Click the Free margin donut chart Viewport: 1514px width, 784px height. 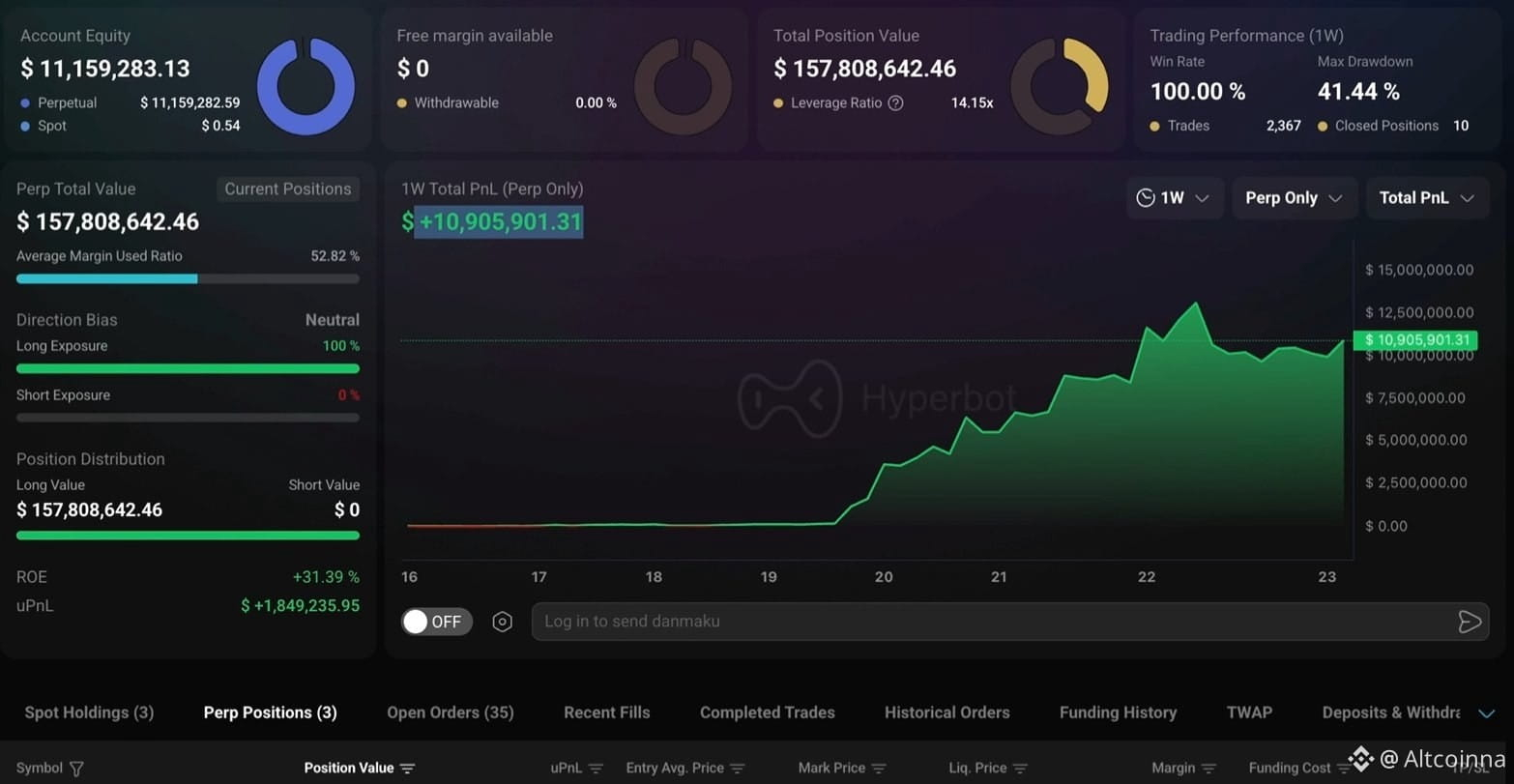(683, 86)
